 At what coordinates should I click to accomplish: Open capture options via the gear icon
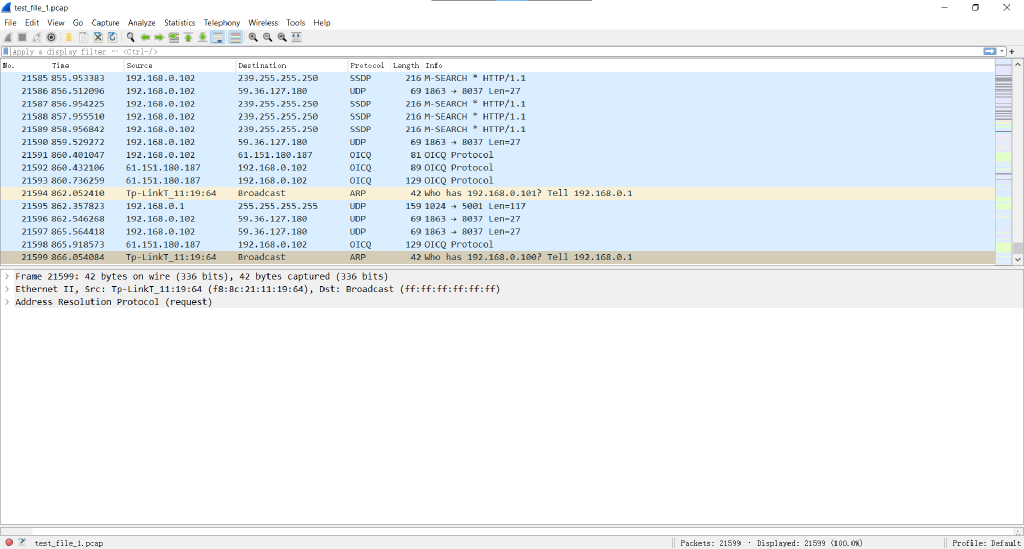click(x=51, y=37)
